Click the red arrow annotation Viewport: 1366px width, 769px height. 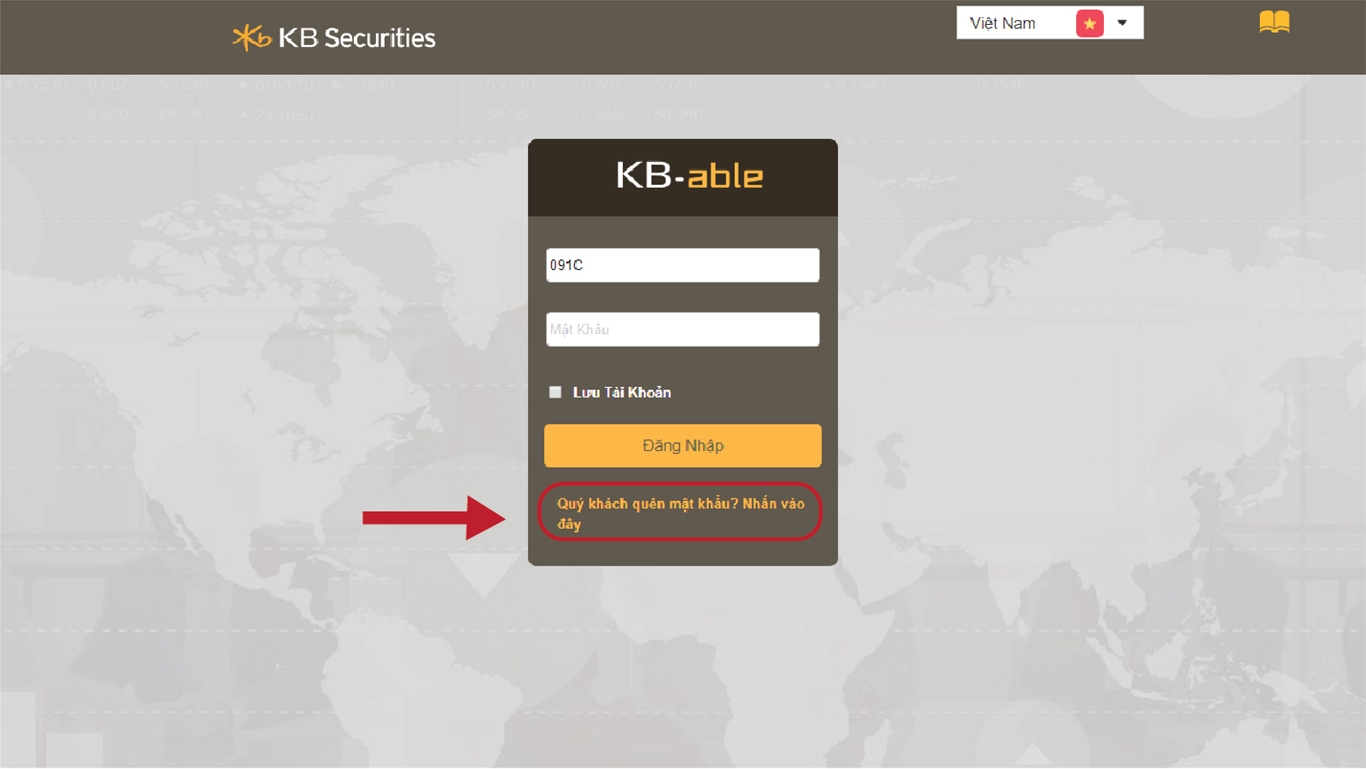(434, 517)
